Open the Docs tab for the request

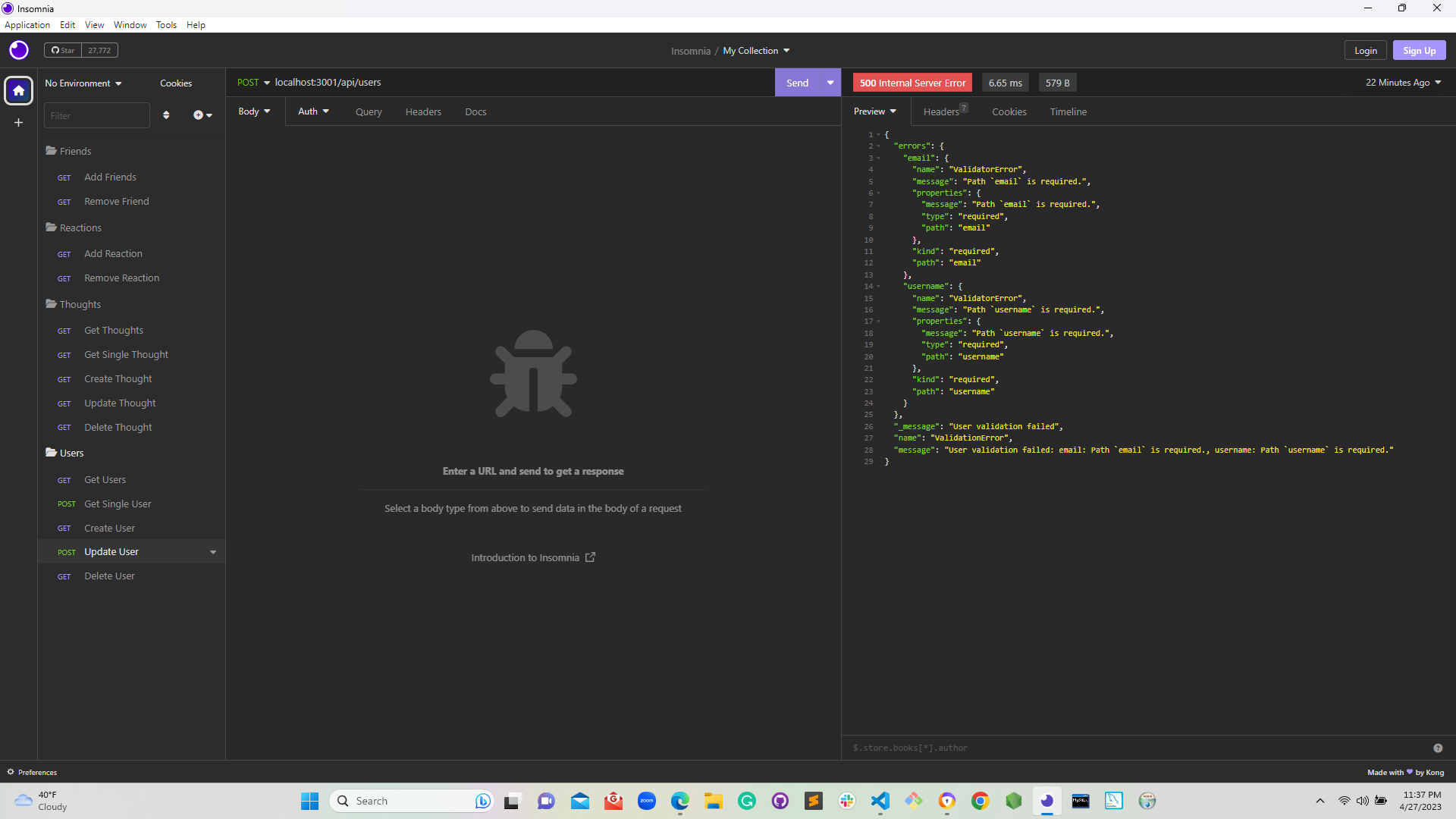pos(475,111)
